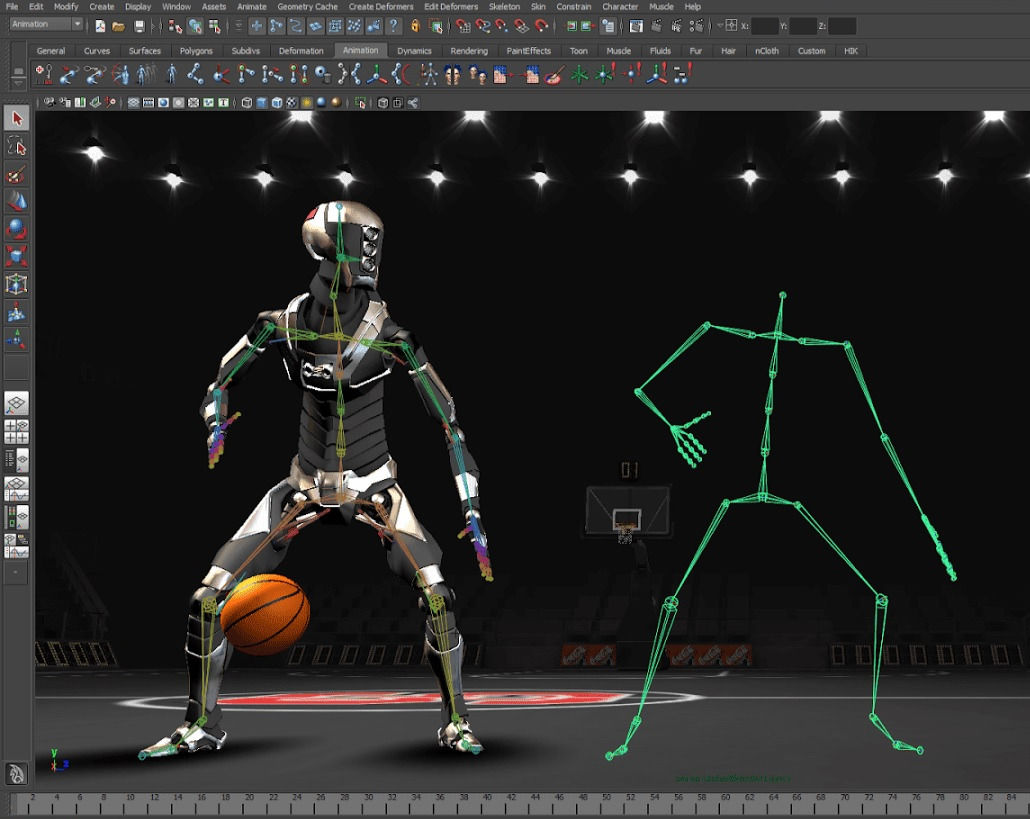1030x819 pixels.
Task: Pick the Scale tool in toolbox
Action: (x=16, y=257)
